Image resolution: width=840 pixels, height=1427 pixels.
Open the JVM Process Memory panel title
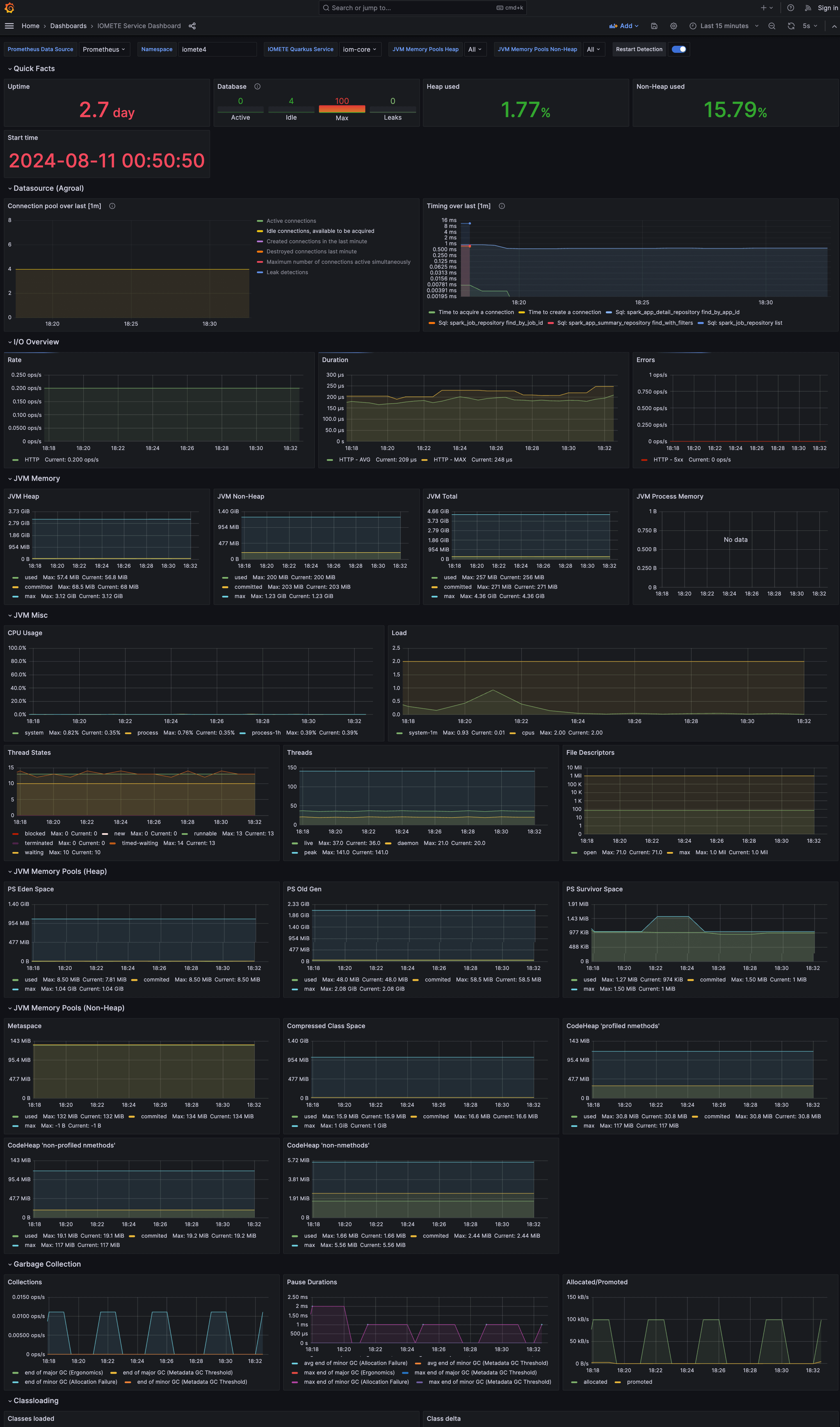[x=670, y=497]
